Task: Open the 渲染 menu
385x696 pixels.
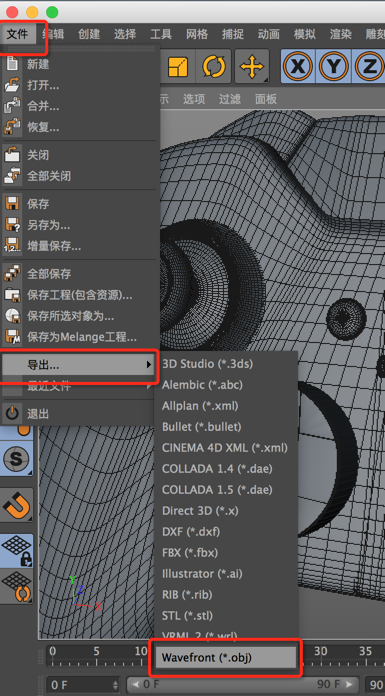Action: pos(341,34)
